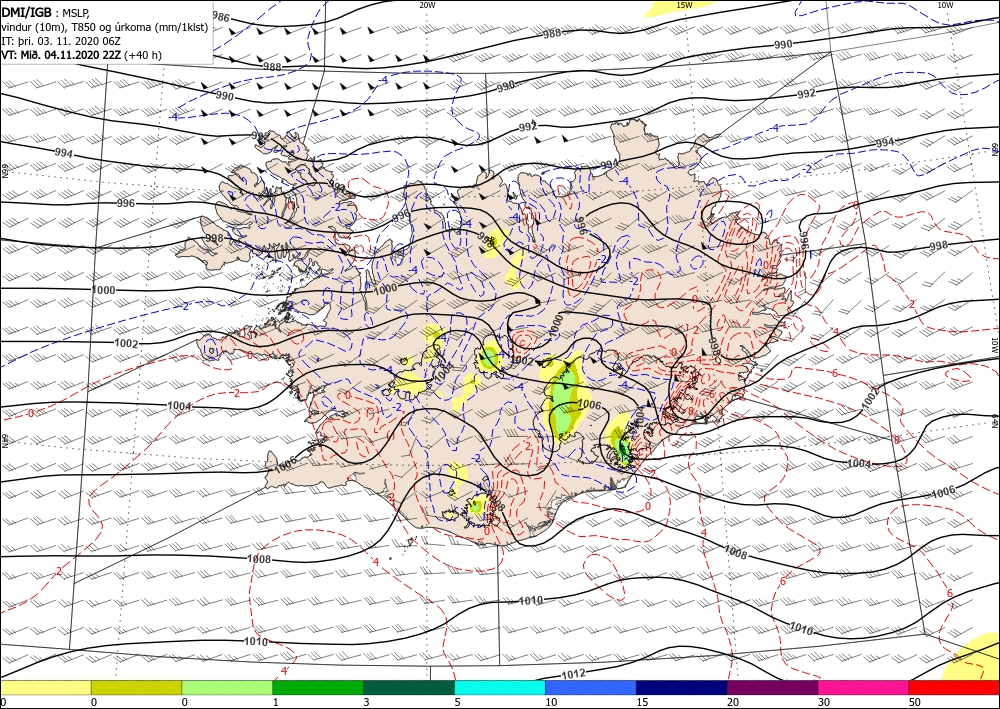
Task: Click the olive yellow-green legend swatch
Action: coord(136,687)
